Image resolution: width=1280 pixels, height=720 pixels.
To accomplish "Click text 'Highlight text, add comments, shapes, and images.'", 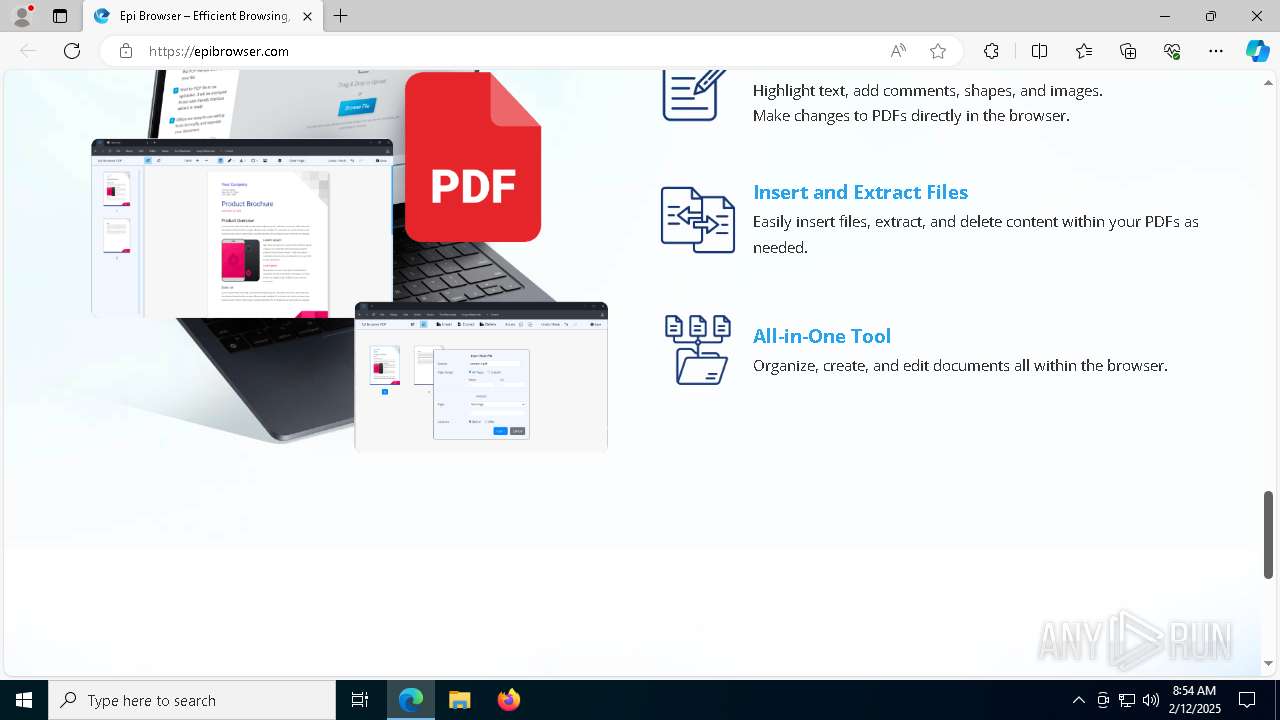I will click(927, 90).
